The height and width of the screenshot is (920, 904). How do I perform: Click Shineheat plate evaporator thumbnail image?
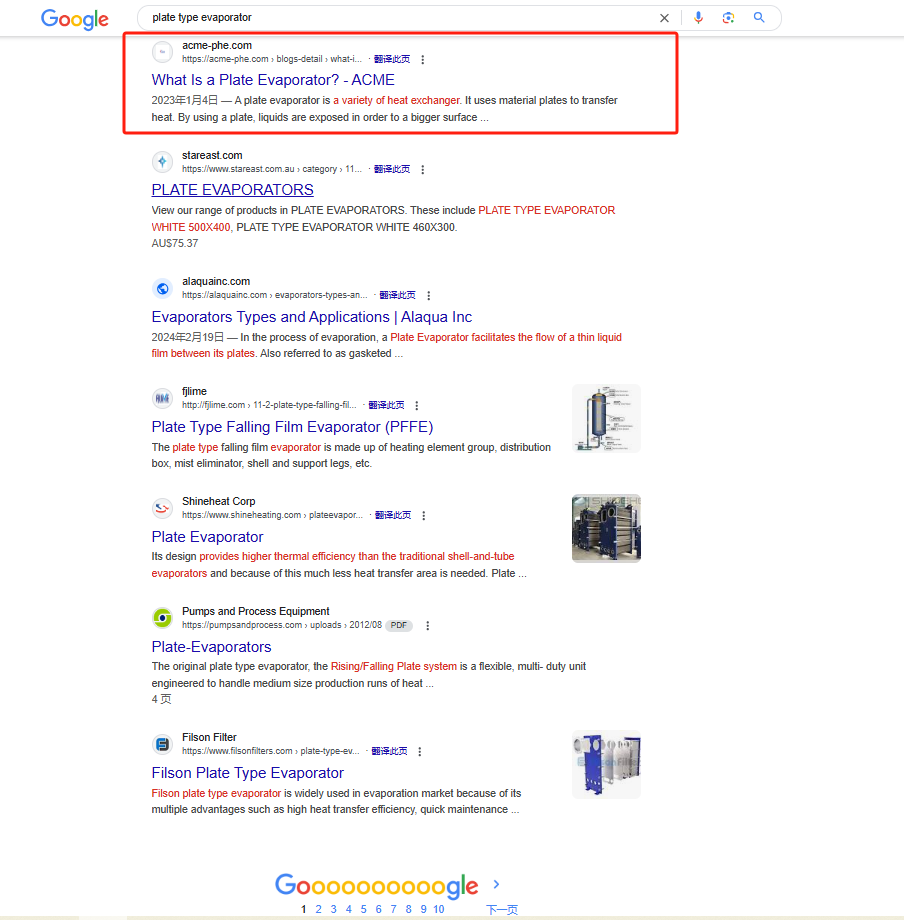(x=606, y=528)
